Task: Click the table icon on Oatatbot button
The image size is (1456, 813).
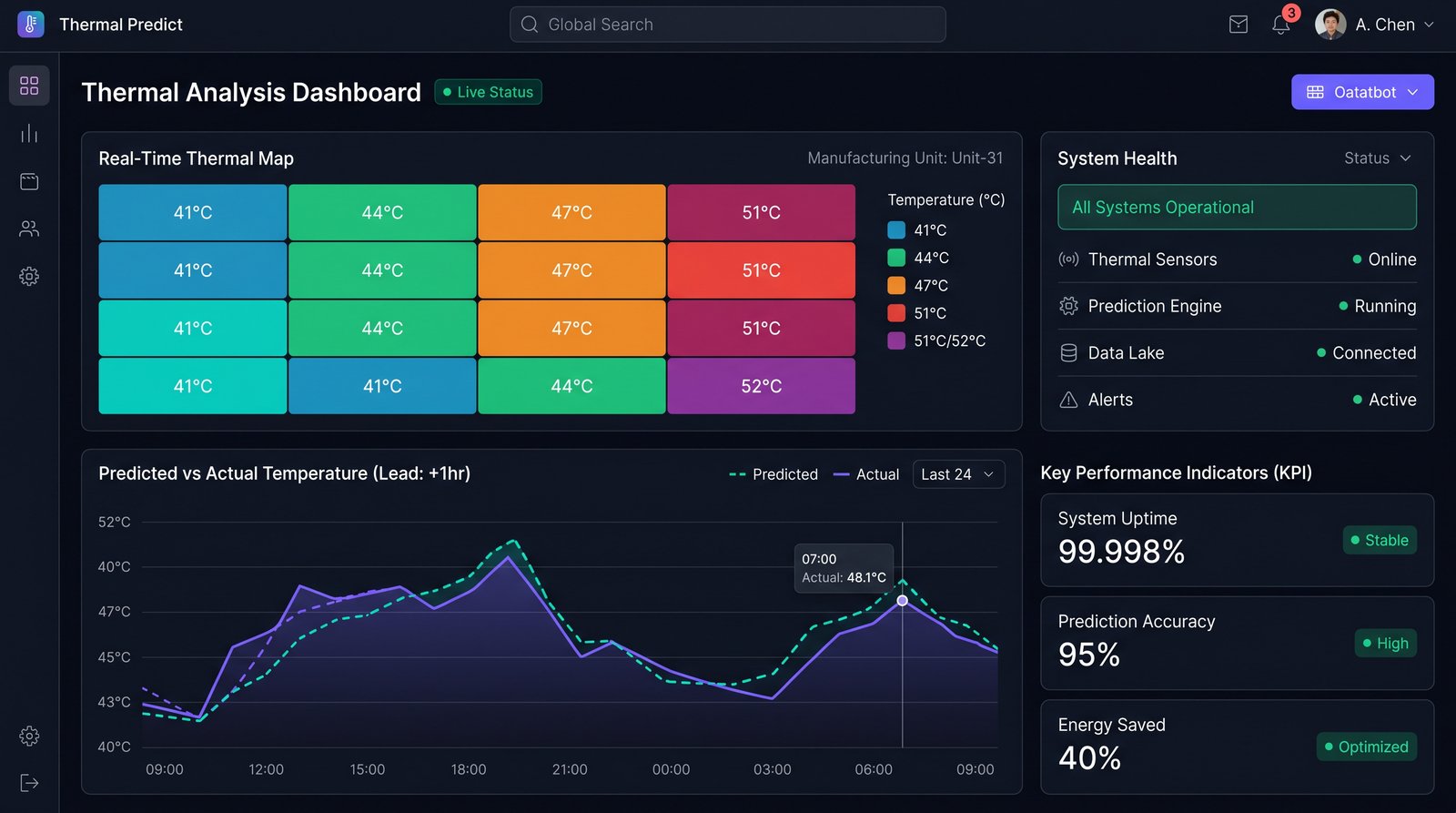Action: tap(1315, 92)
